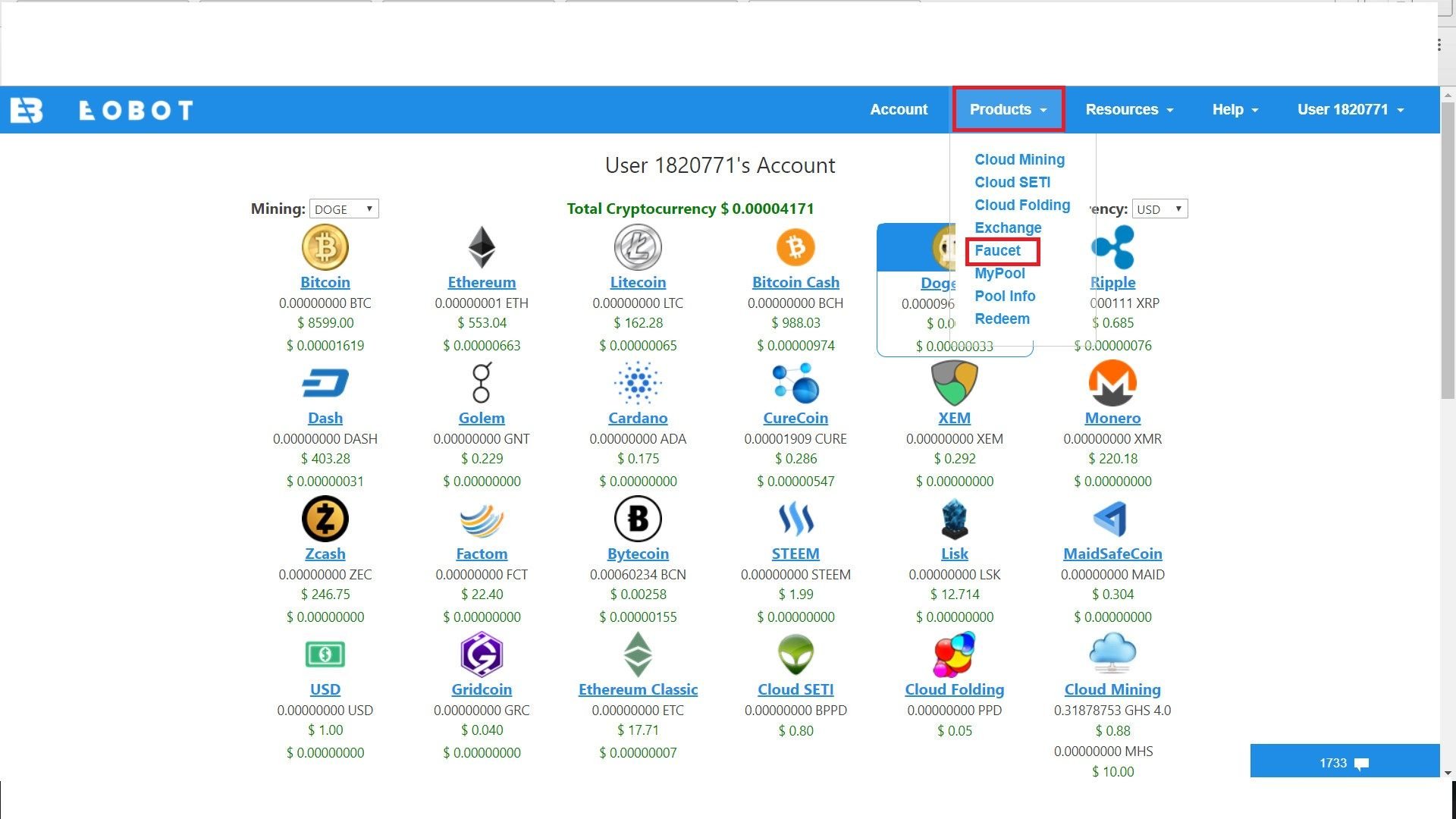Screen dimensions: 1456x819
Task: Click the Bytecoin B icon
Action: point(638,519)
